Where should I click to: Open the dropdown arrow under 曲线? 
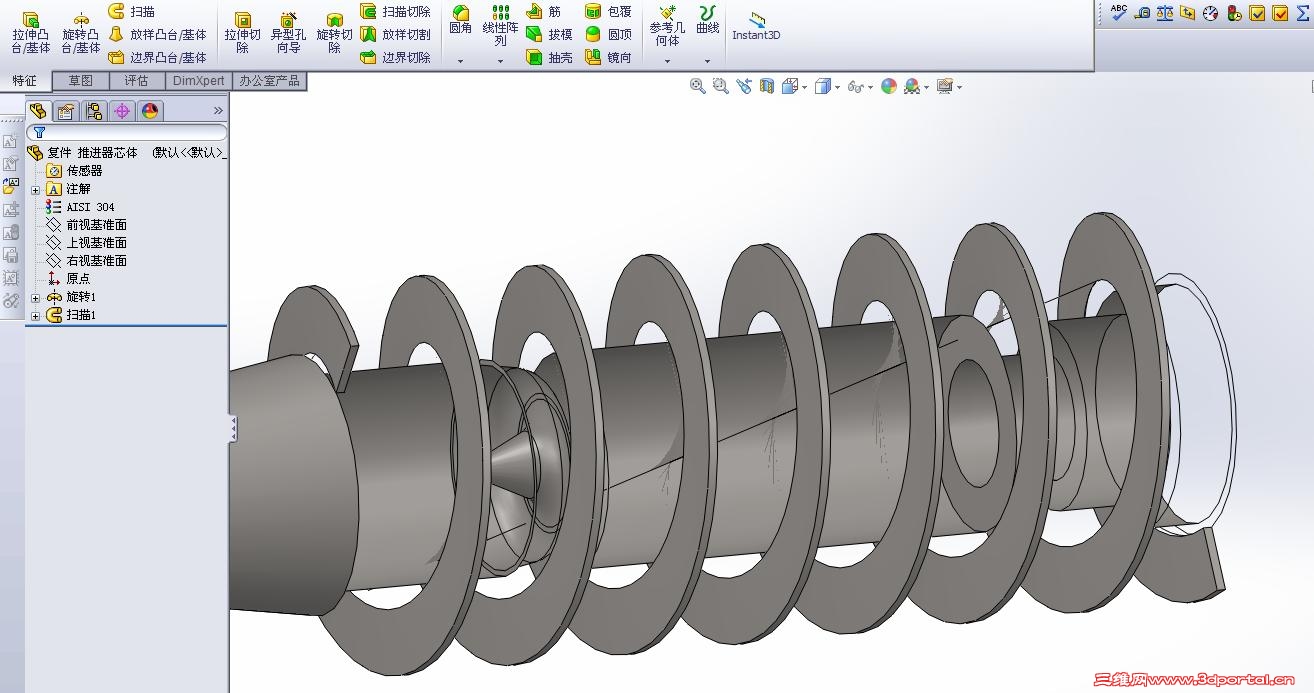[x=708, y=61]
